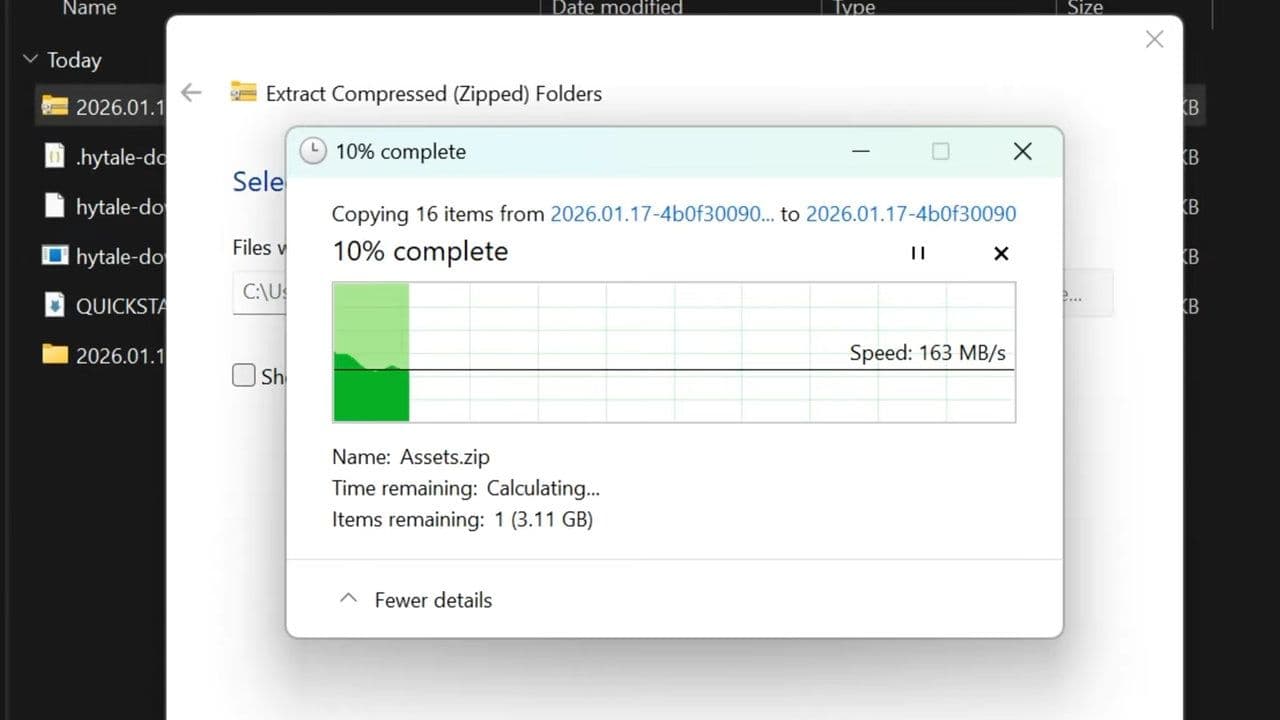Pause the file copy operation
Viewport: 1280px width, 720px height.
click(x=917, y=254)
